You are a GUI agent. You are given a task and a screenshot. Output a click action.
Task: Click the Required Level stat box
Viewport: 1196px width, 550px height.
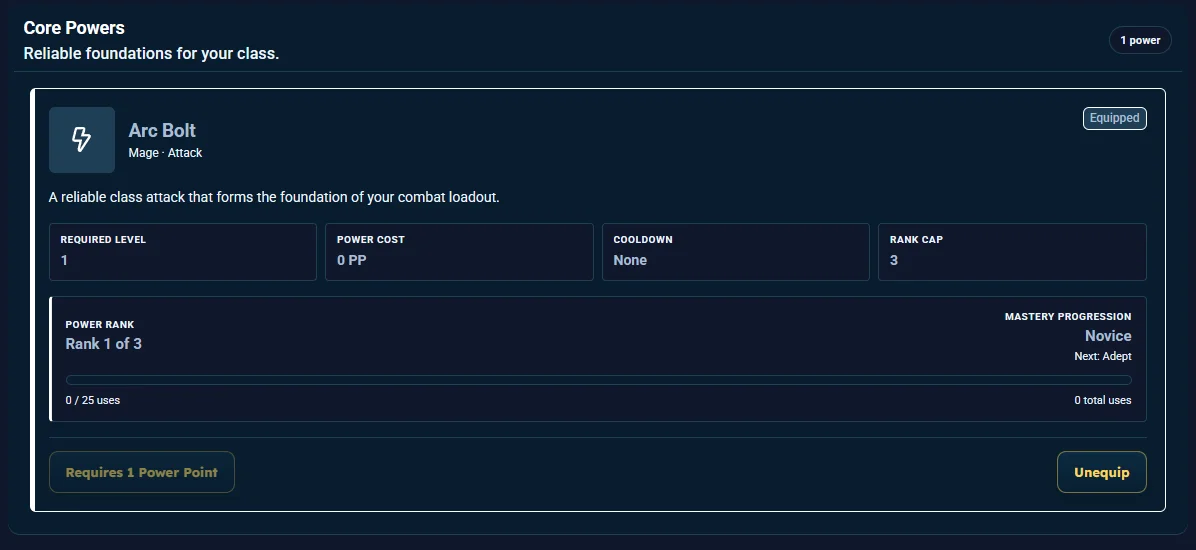coord(183,252)
